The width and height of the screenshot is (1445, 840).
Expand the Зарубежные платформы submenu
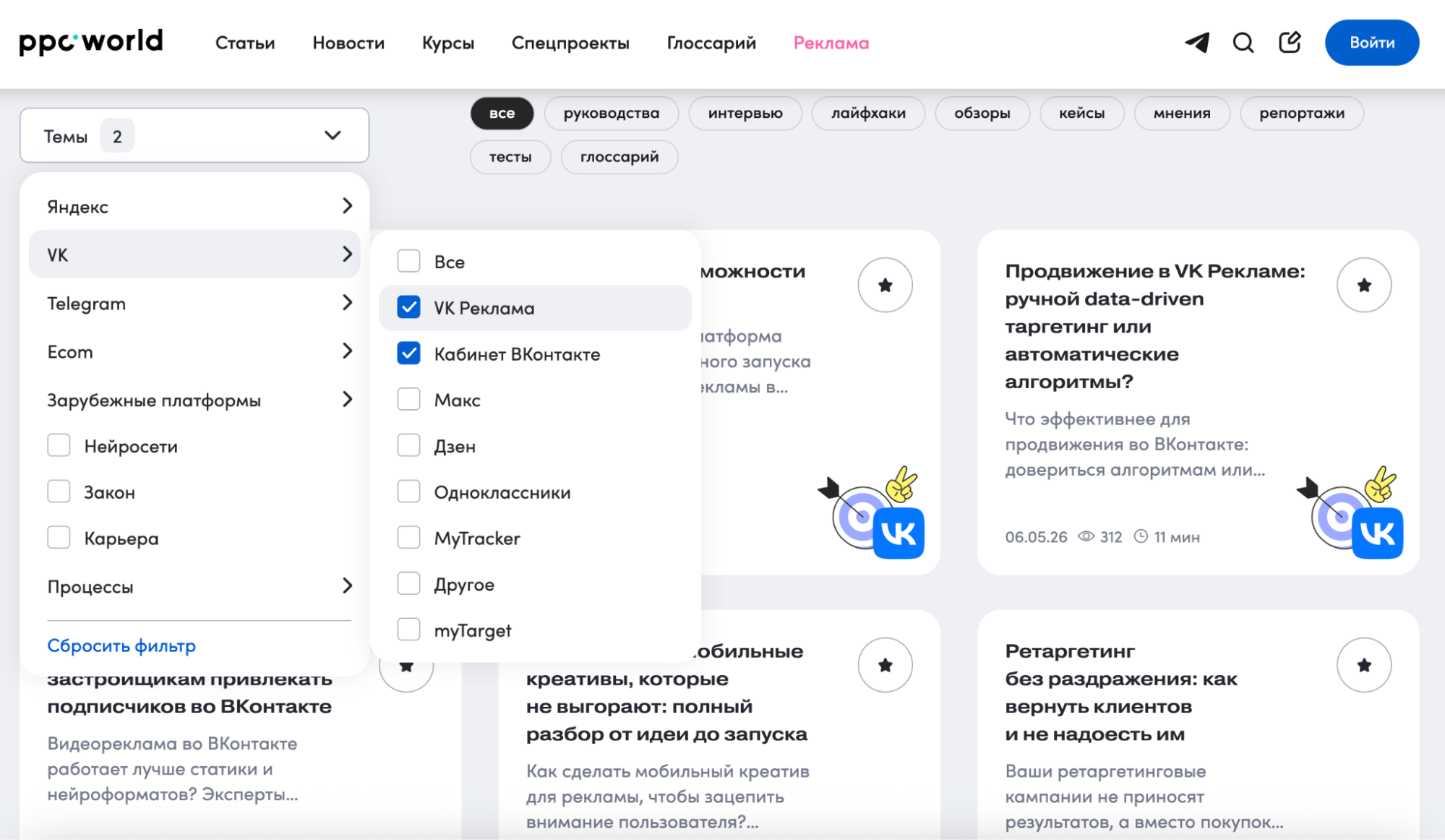(194, 400)
